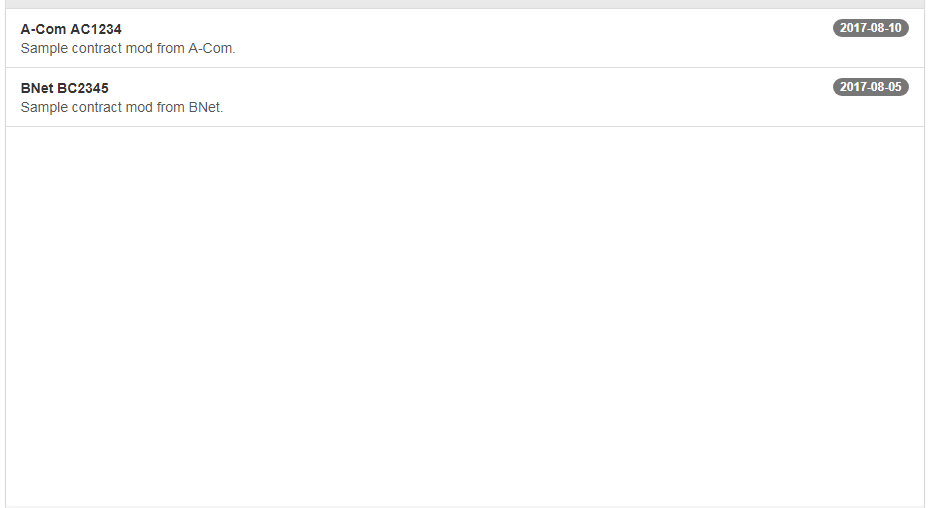This screenshot has height=508, width=930.
Task: Open the A-Com AC1234 contract title
Action: (71, 29)
